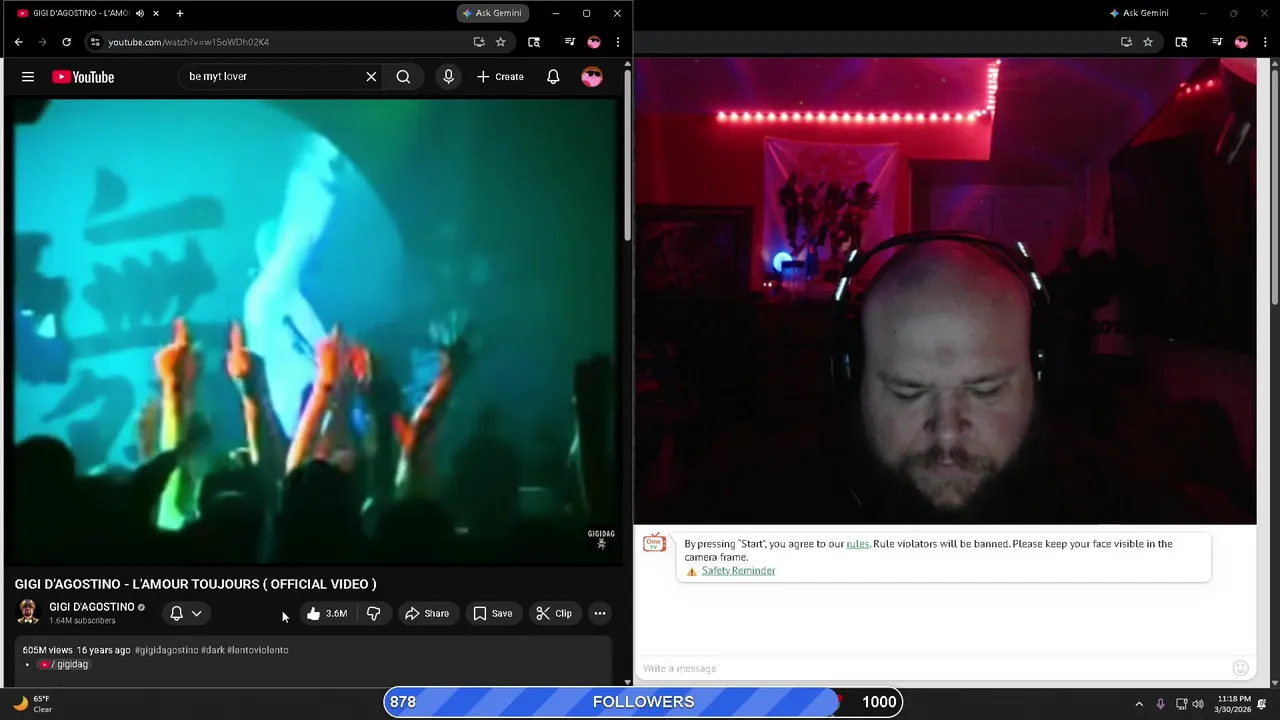Close the GIGI D'AGOSTINO tab
Screen dimensions: 1280x720
click(x=156, y=13)
